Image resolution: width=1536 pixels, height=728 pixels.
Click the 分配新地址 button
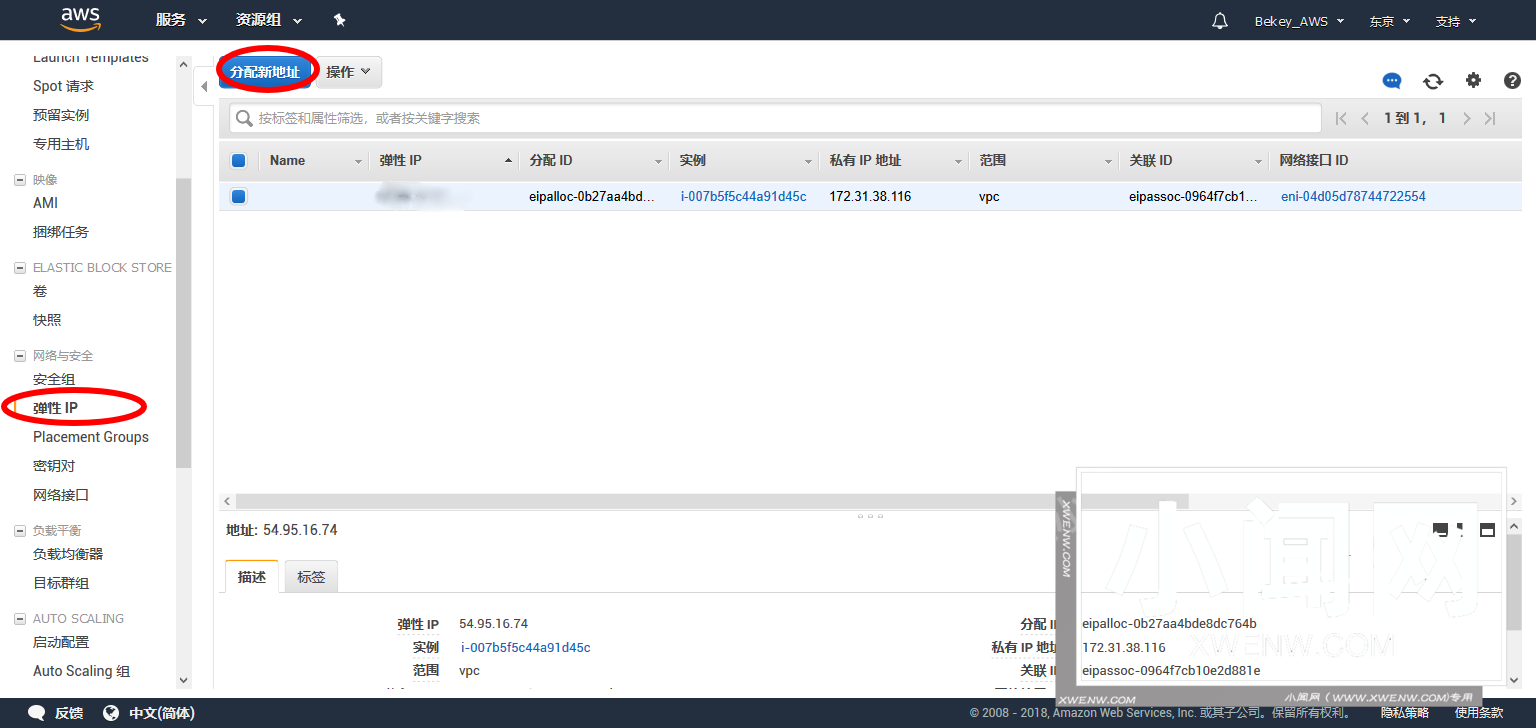tap(265, 72)
